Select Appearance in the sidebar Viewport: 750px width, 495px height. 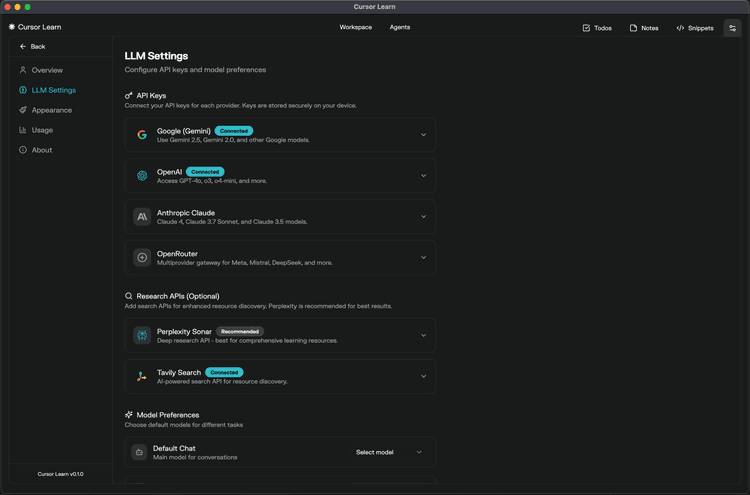pos(51,110)
